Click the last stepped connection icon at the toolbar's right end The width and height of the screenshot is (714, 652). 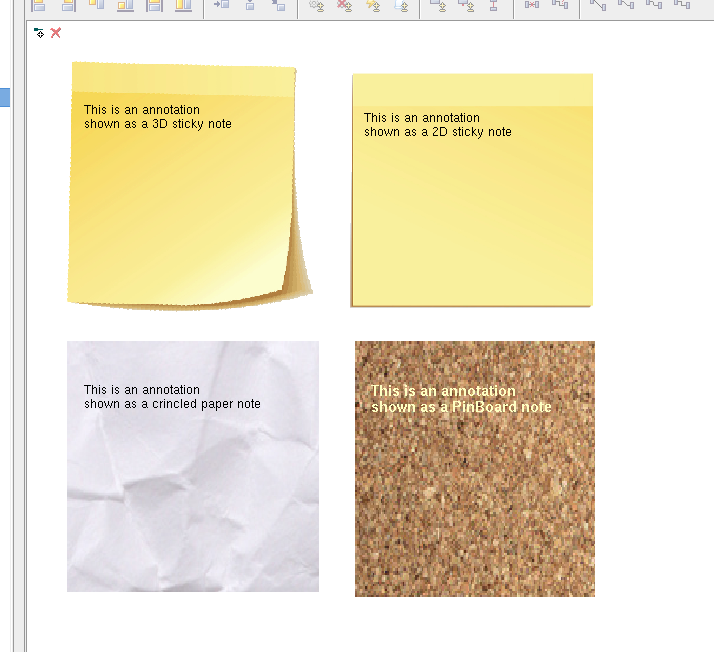[x=682, y=5]
